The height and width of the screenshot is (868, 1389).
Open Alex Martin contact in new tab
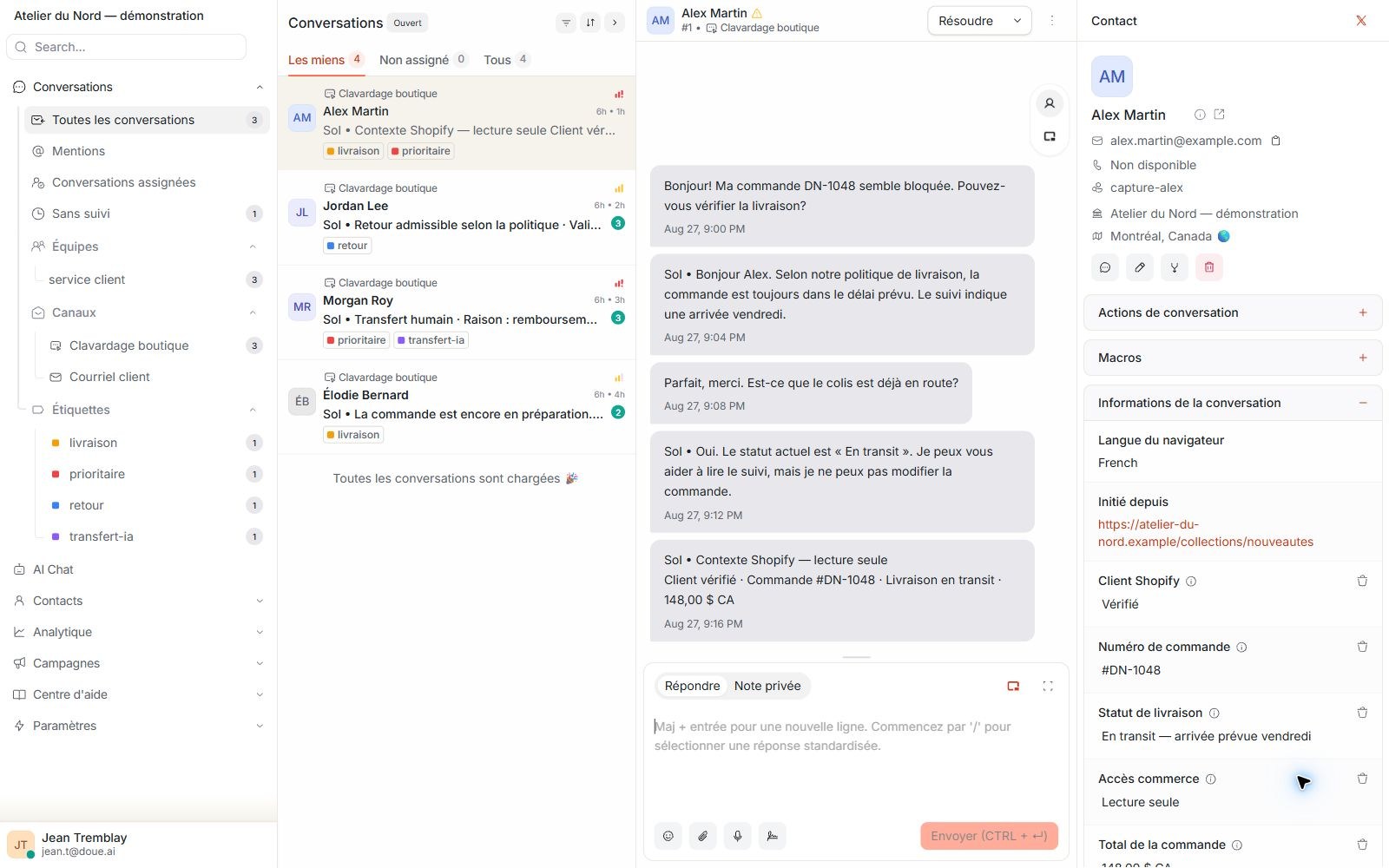[x=1219, y=115]
